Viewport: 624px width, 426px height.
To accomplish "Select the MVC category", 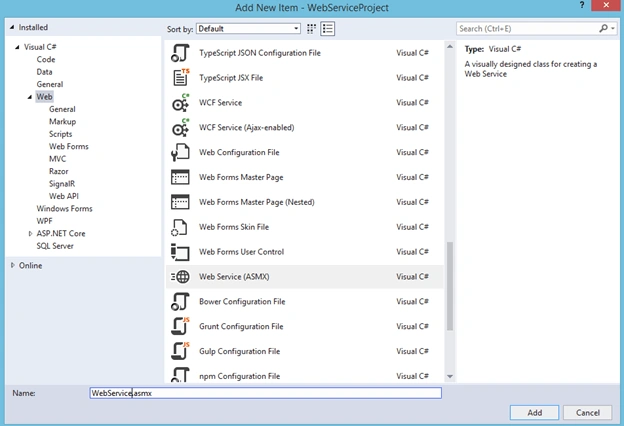I will pyautogui.click(x=57, y=159).
